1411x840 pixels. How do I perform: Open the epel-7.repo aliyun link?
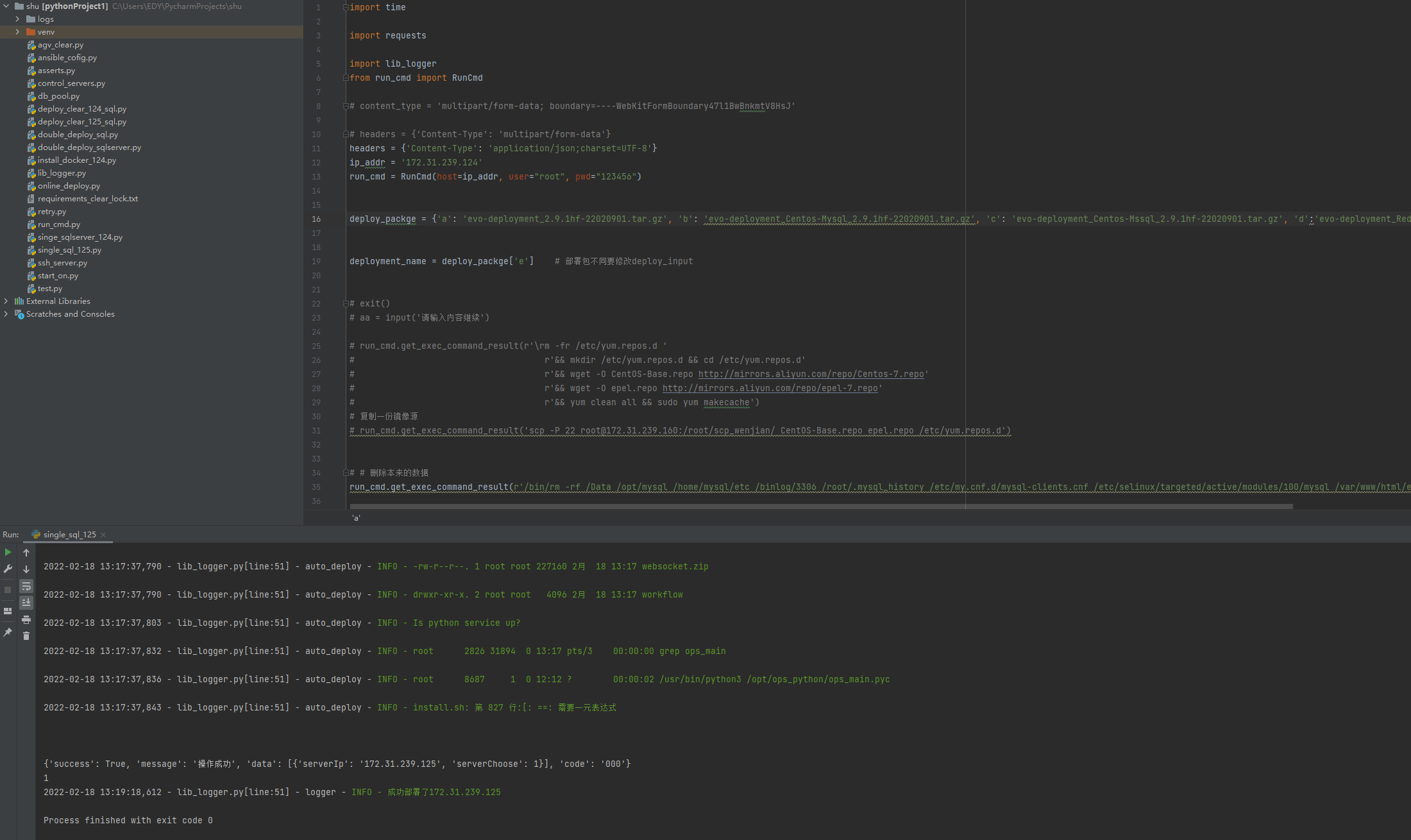770,389
